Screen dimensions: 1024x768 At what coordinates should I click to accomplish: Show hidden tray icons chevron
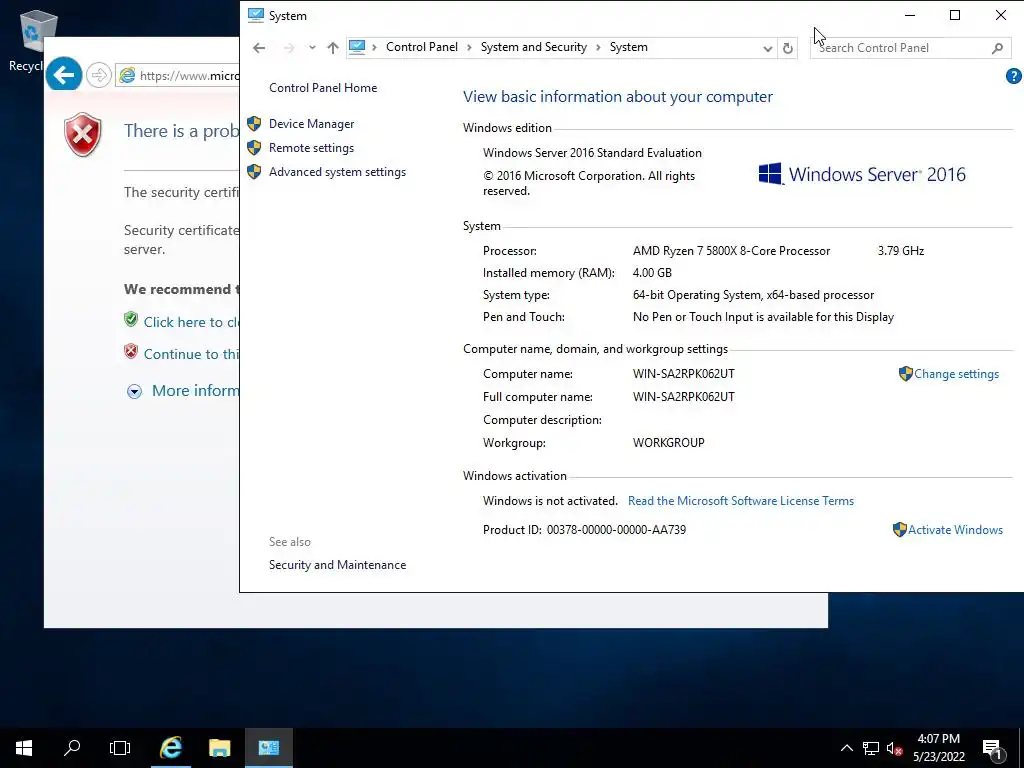point(846,748)
